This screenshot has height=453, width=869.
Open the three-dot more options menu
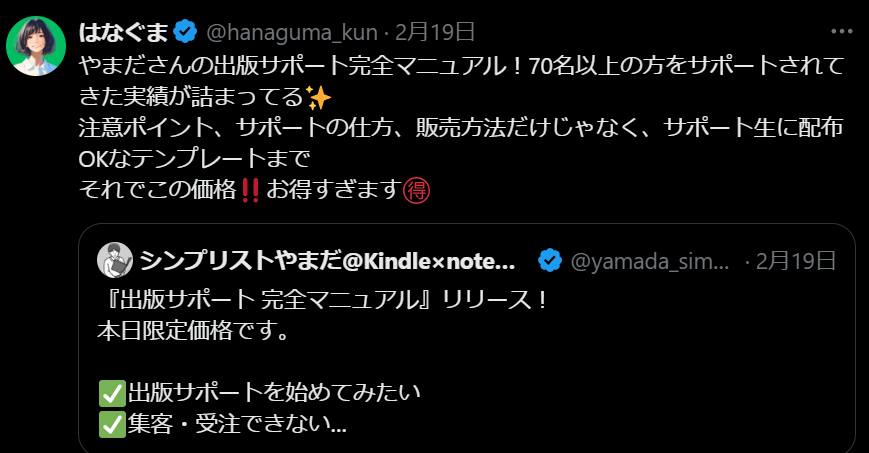pos(841,32)
